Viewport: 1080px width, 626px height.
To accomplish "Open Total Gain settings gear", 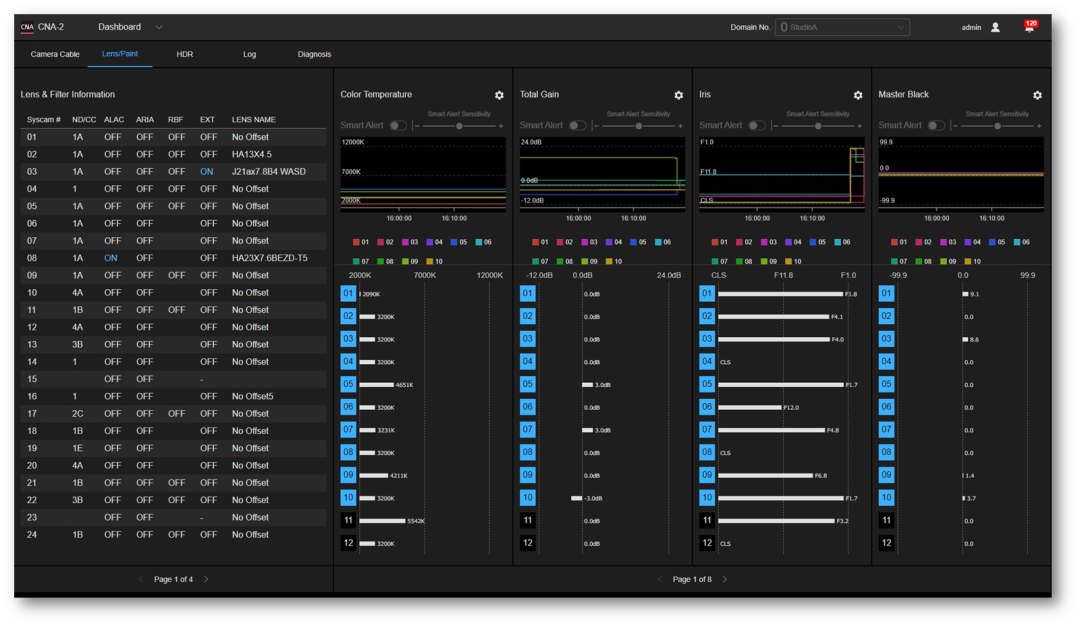I will tap(678, 95).
